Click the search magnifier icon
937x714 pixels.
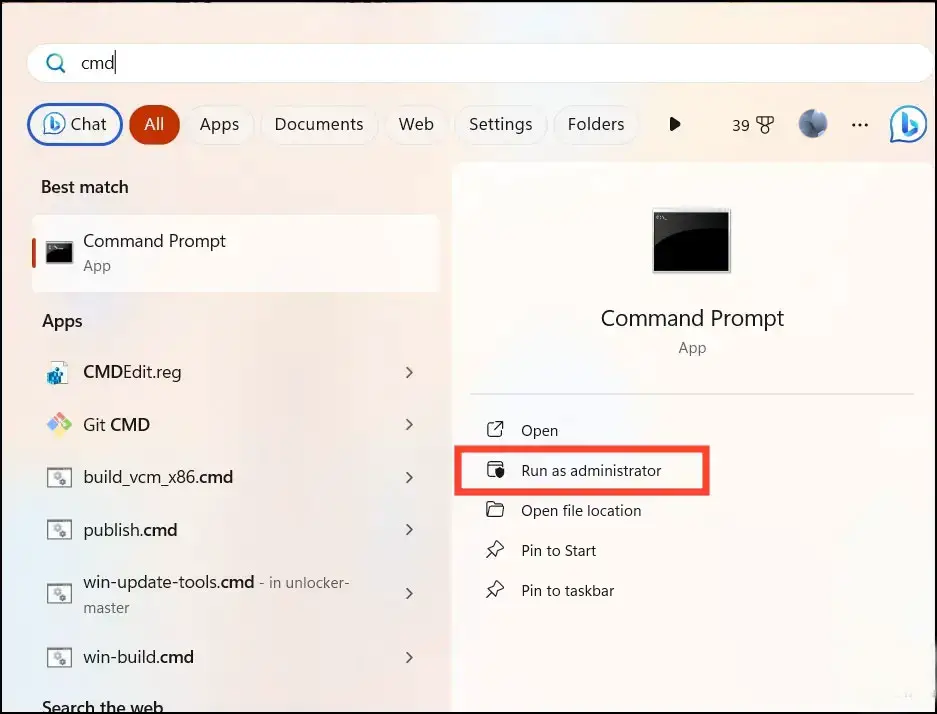(56, 63)
